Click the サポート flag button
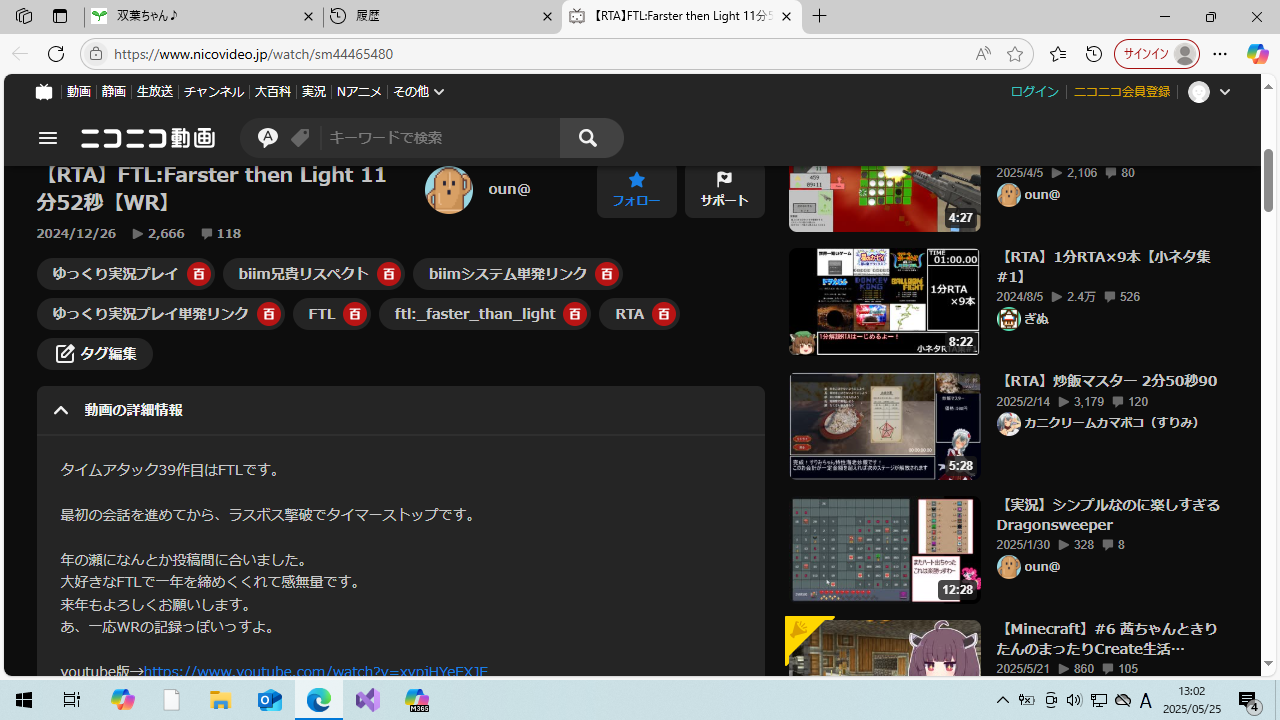 pyautogui.click(x=725, y=190)
